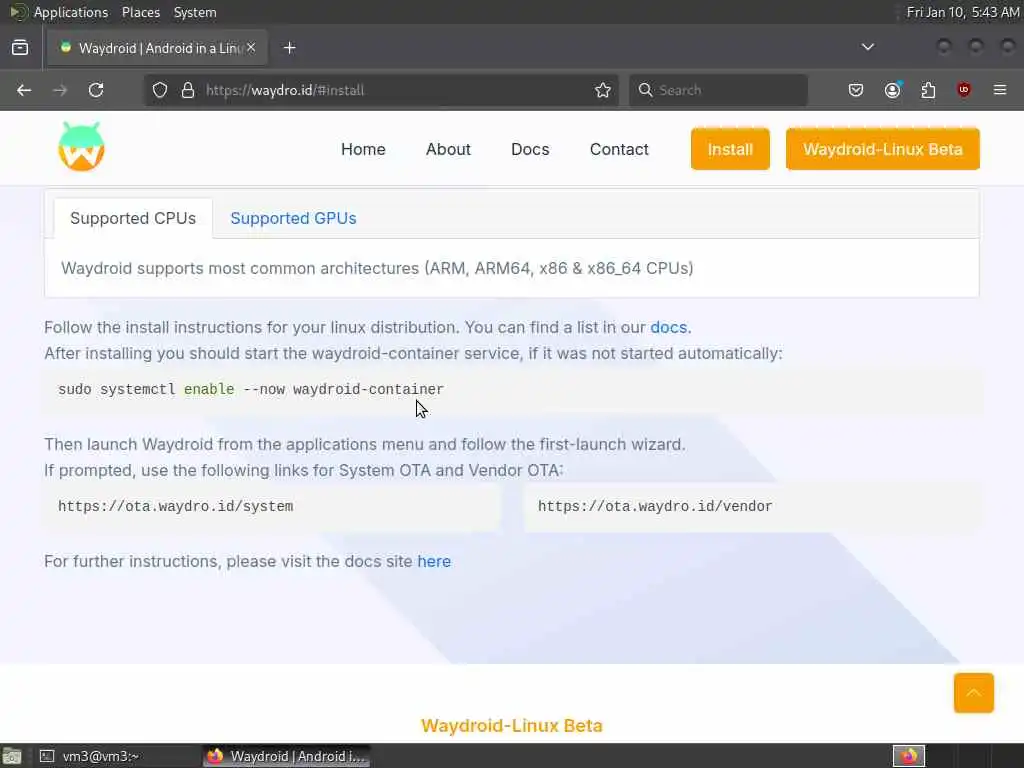1024x768 pixels.
Task: Click the Waydroid-Linux Beta button
Action: [x=883, y=150]
